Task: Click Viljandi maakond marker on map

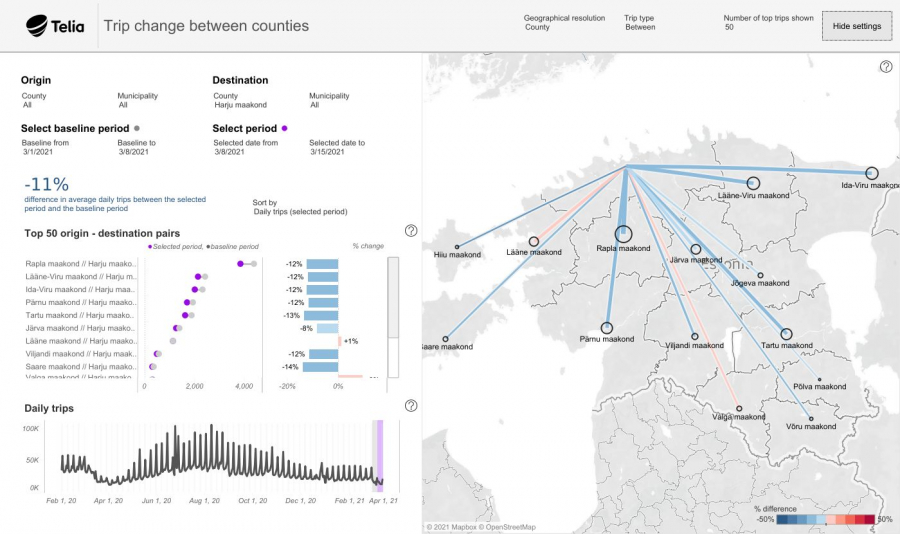Action: [695, 336]
